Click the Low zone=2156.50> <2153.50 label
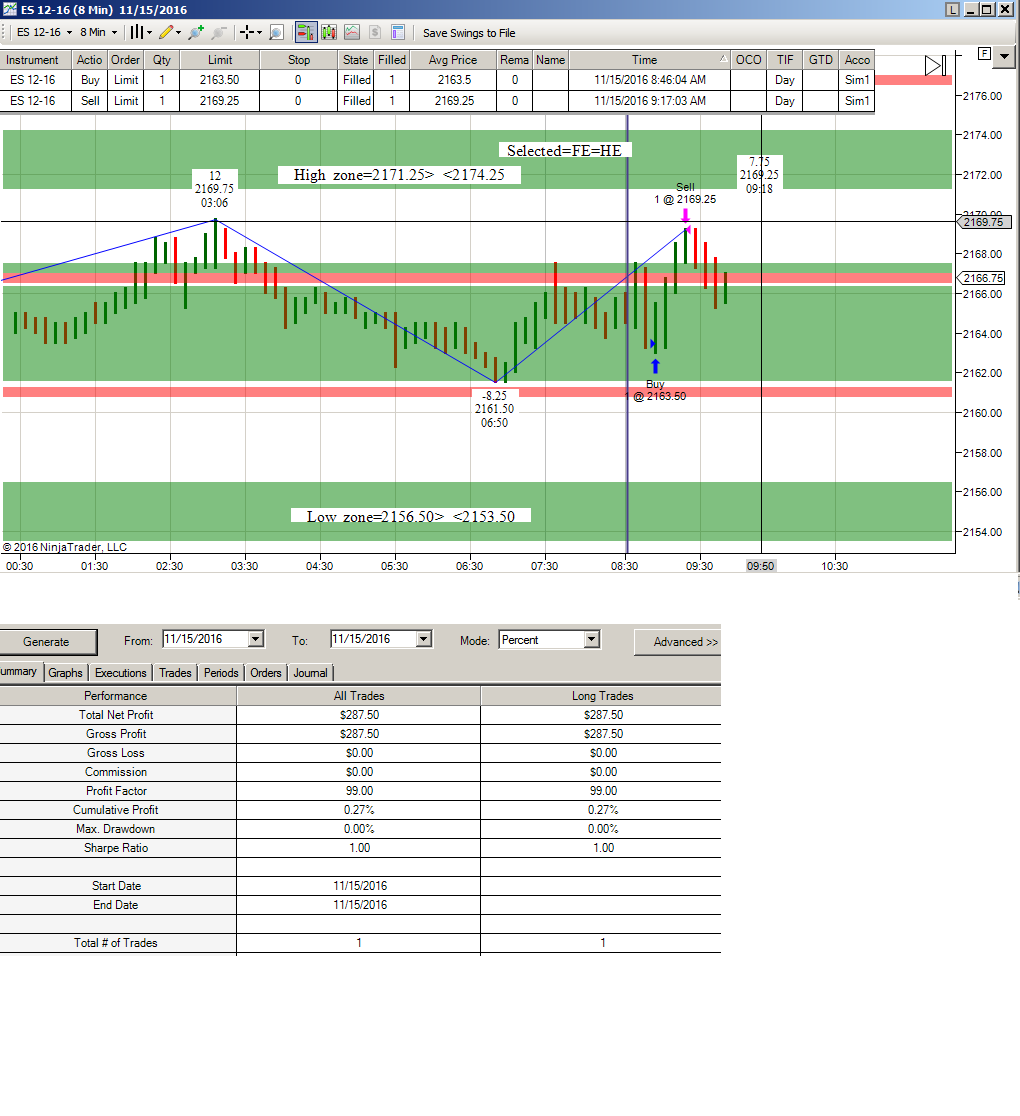1020x1116 pixels. coord(411,516)
